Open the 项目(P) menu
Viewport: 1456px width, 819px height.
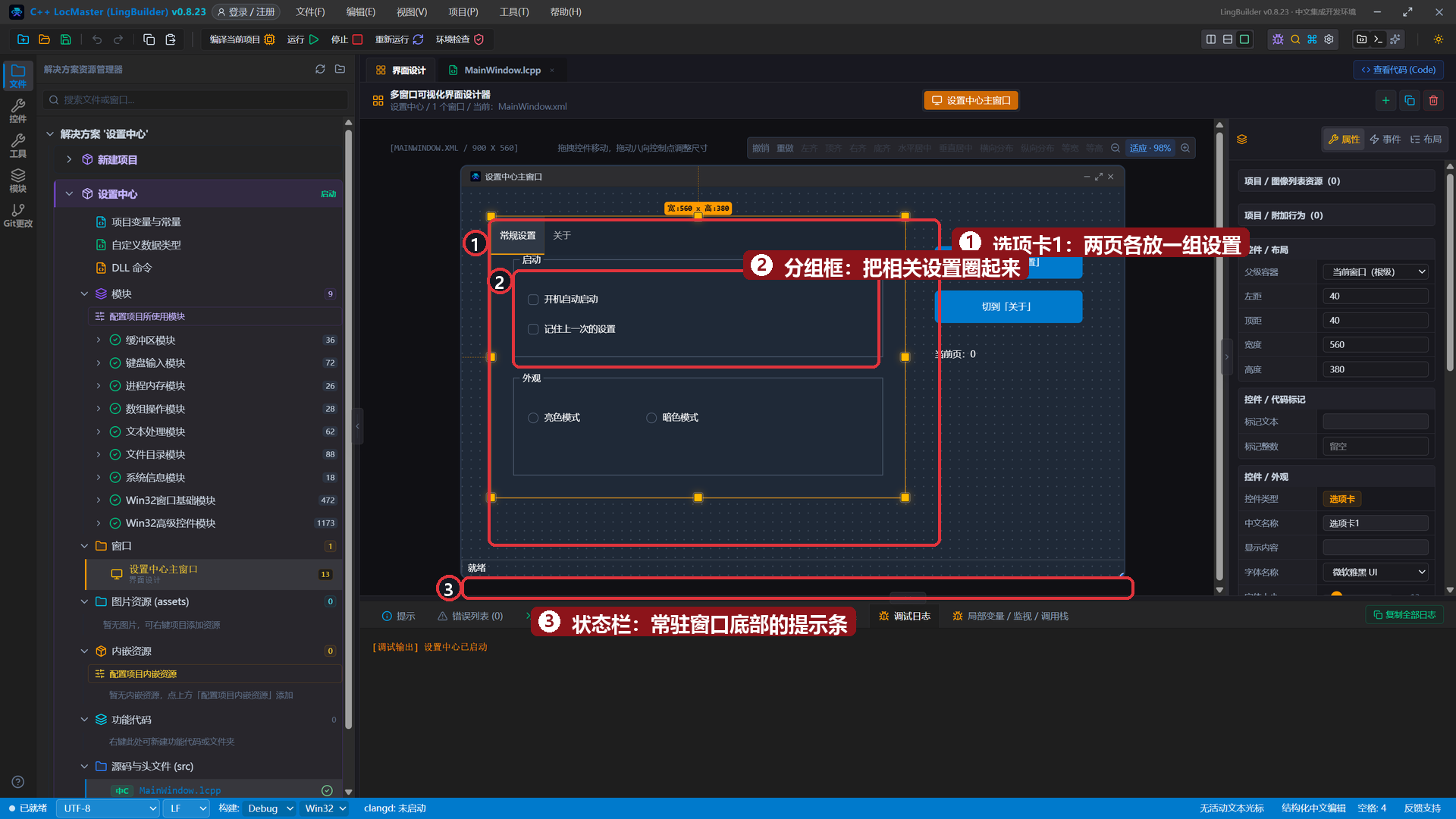click(x=463, y=12)
